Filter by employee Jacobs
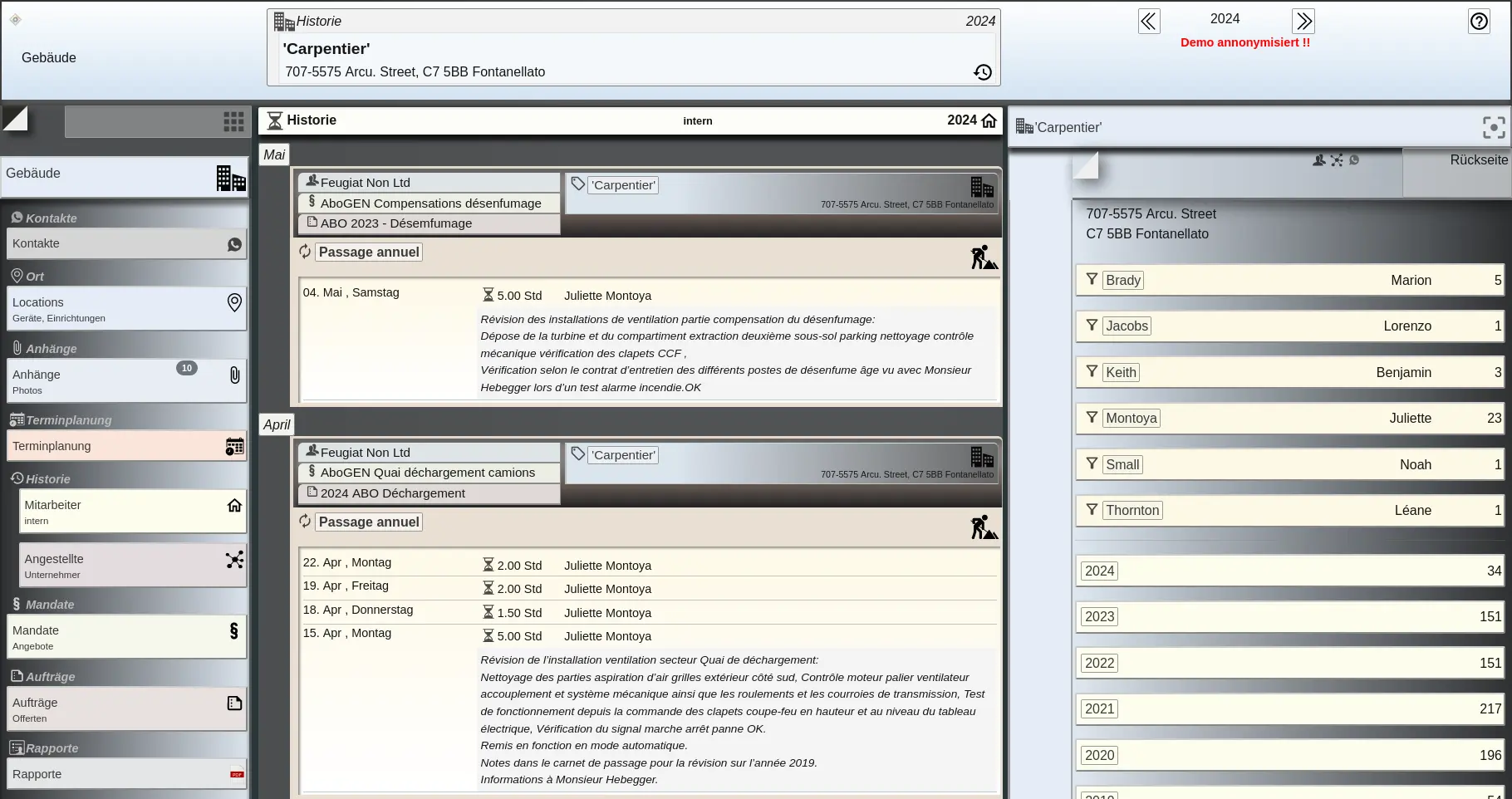Viewport: 1512px width, 799px height. pos(1291,326)
